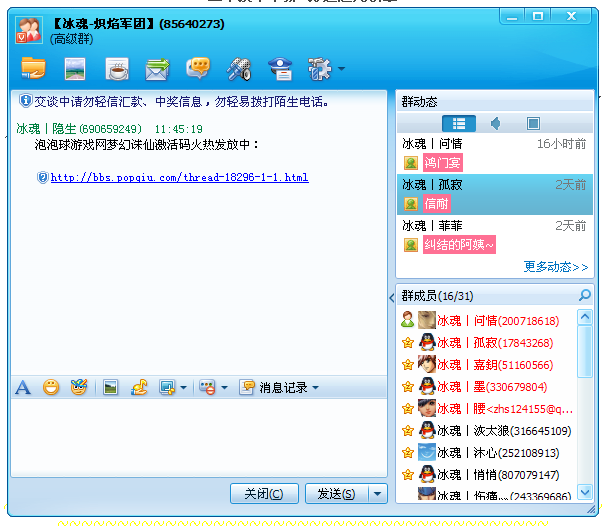Viewport: 604px width, 526px height.
Task: Open the 消息记录 dropdown
Action: coord(280,388)
